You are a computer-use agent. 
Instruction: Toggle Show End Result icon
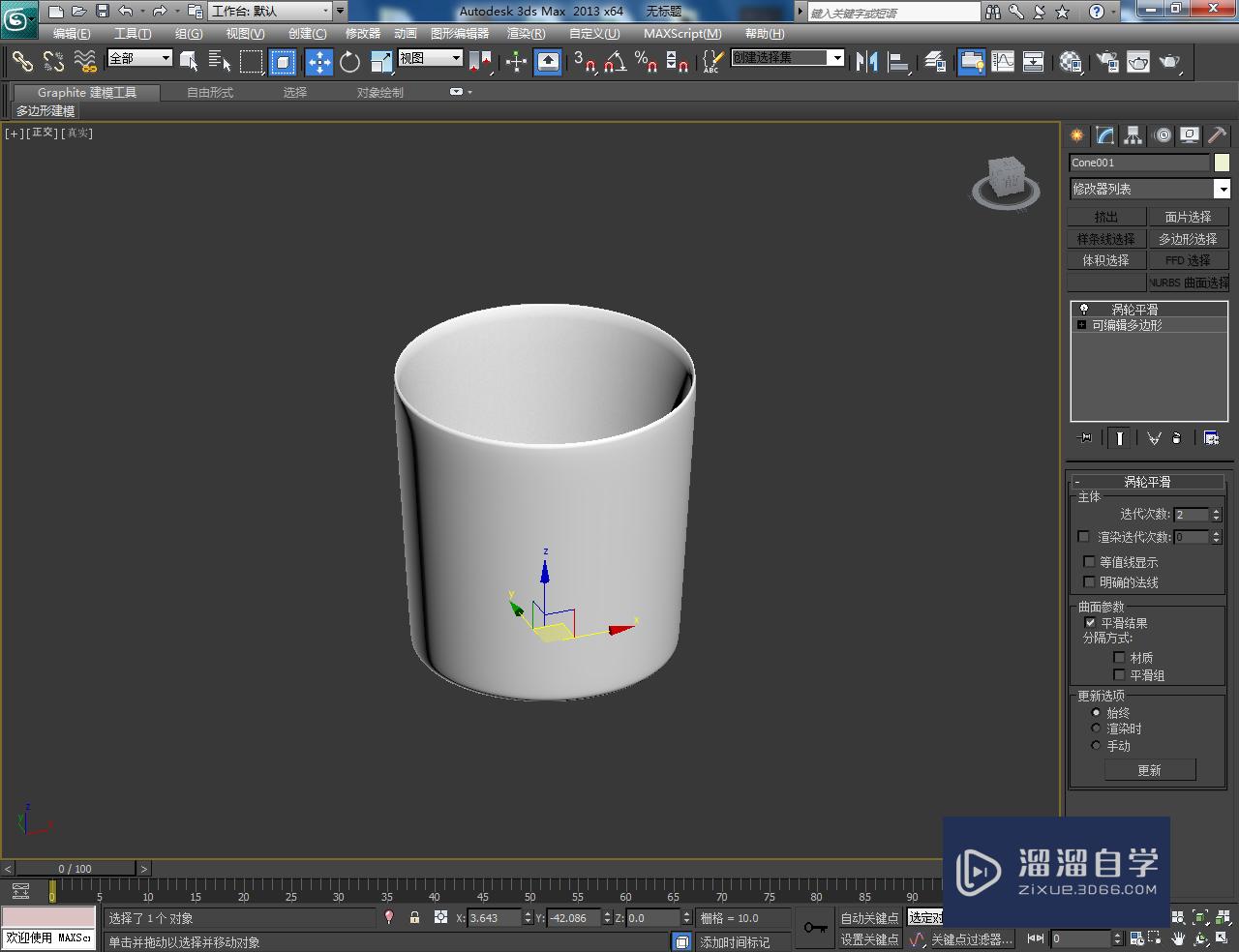[1119, 438]
